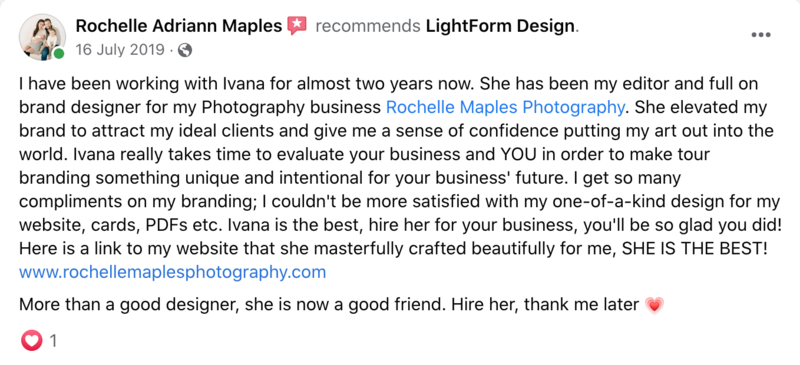Click the red recommendation star badge icon

tap(297, 26)
